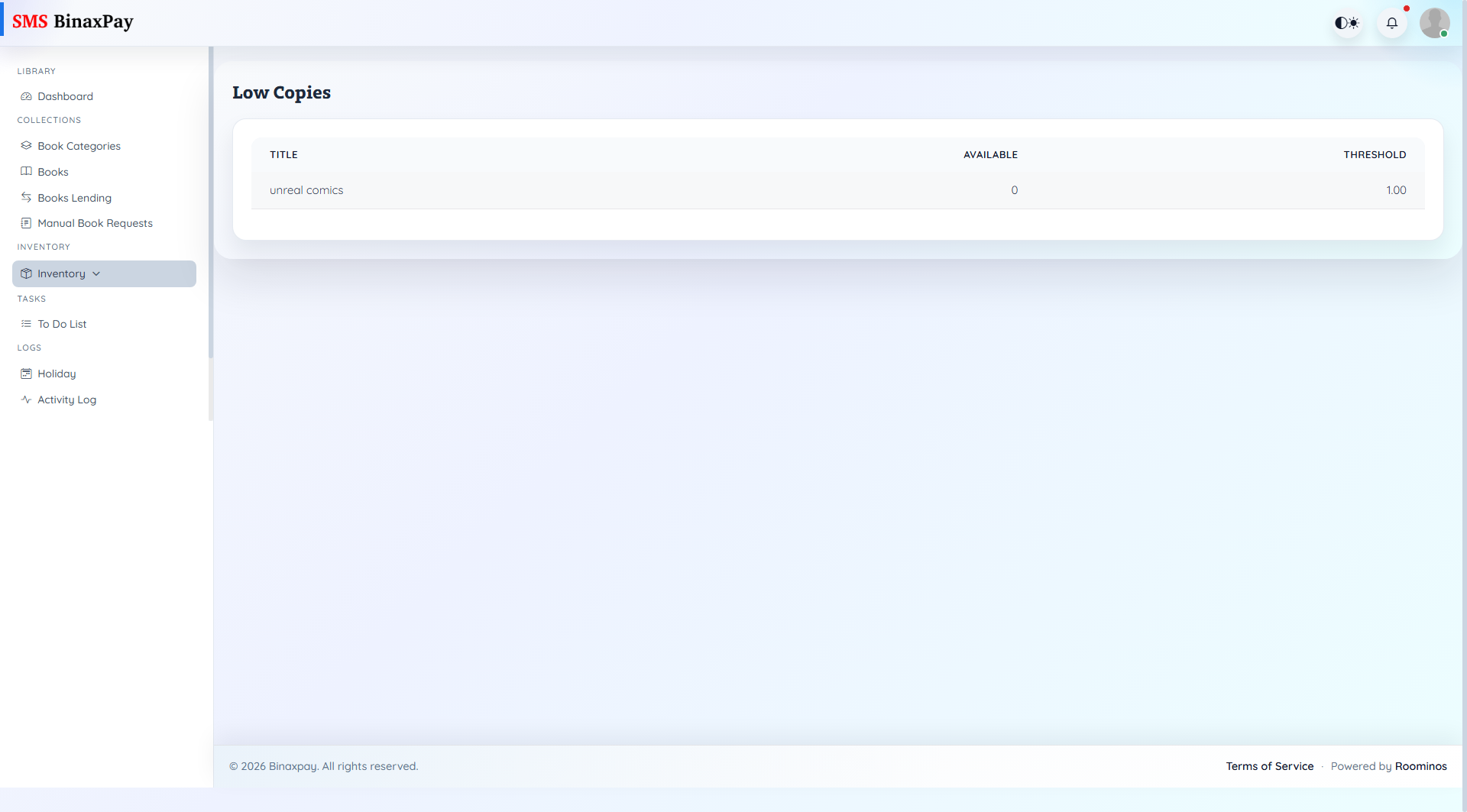Navigate to the Dashboard menu item
The height and width of the screenshot is (812, 1467).
(x=65, y=95)
